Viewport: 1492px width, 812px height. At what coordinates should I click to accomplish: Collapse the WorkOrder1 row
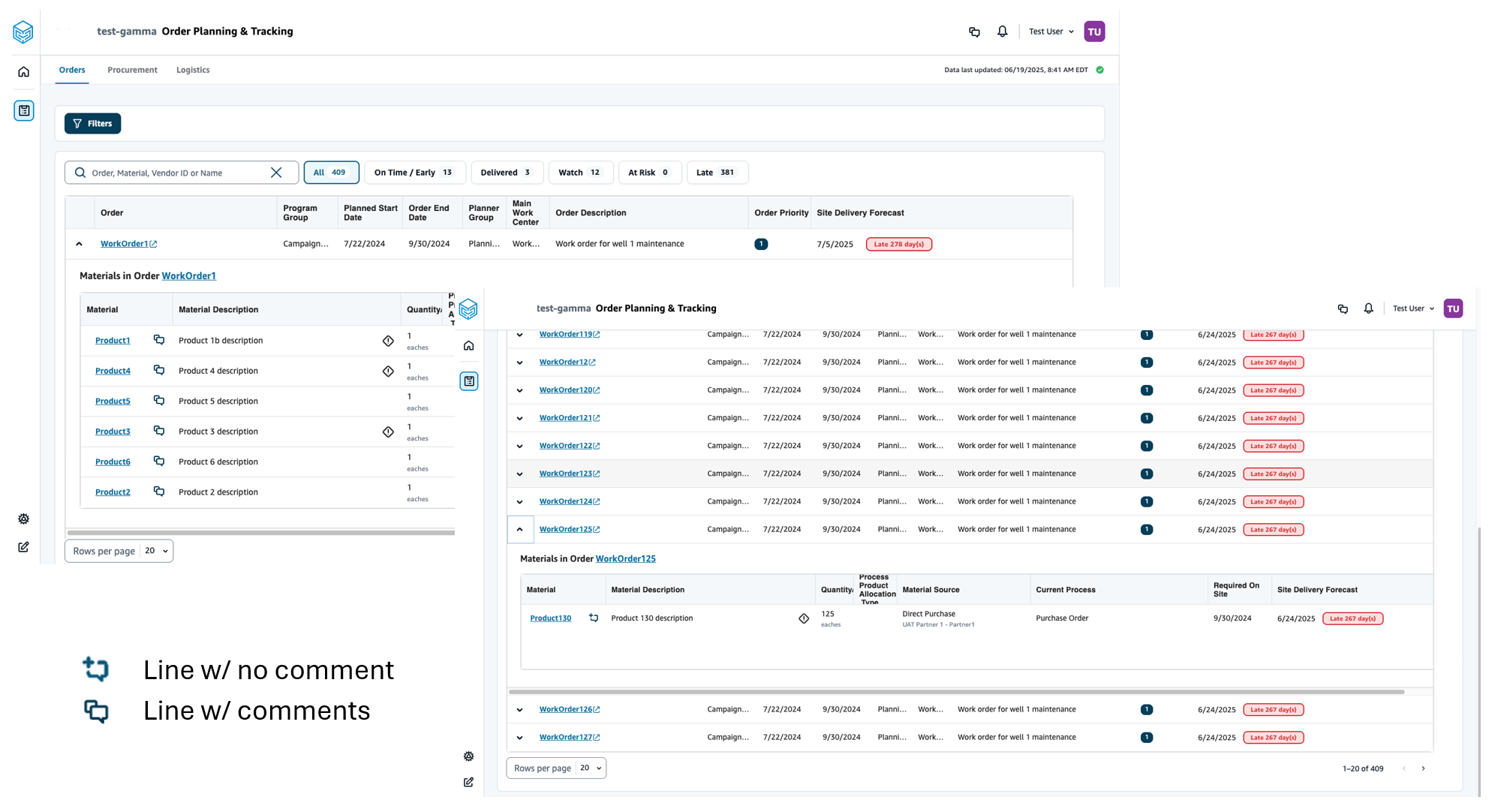(x=80, y=244)
